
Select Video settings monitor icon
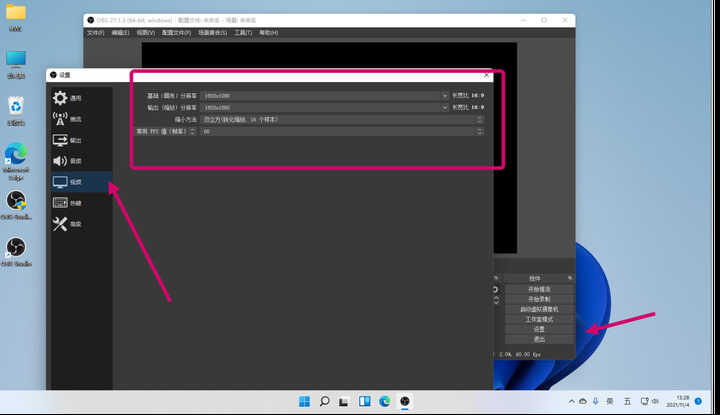60,182
